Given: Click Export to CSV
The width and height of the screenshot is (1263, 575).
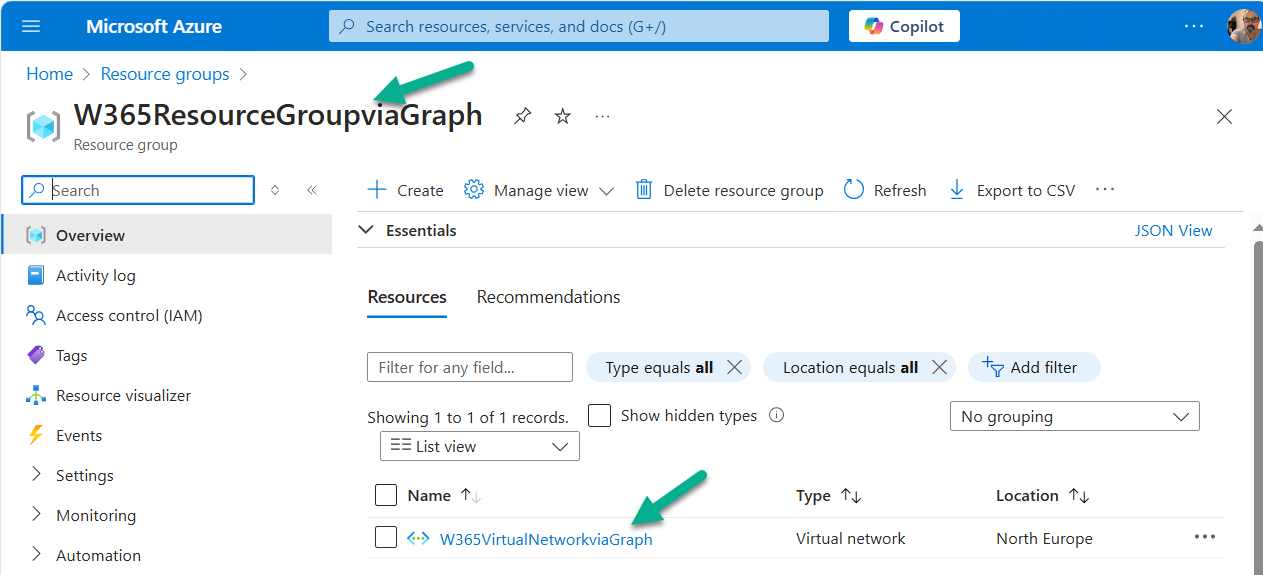Looking at the screenshot, I should tap(1011, 190).
